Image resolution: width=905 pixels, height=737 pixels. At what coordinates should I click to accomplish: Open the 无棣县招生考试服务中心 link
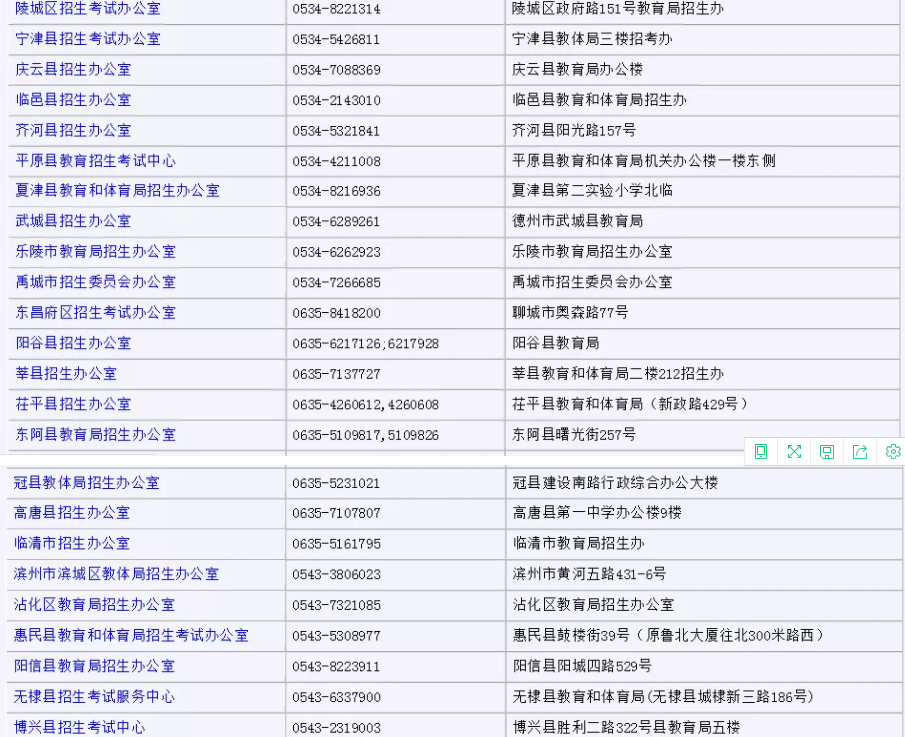[94, 697]
